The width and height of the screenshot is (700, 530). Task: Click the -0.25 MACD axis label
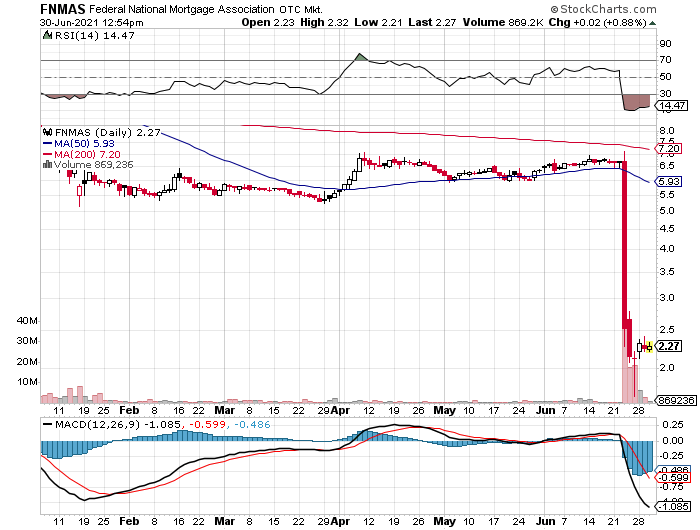coord(671,456)
